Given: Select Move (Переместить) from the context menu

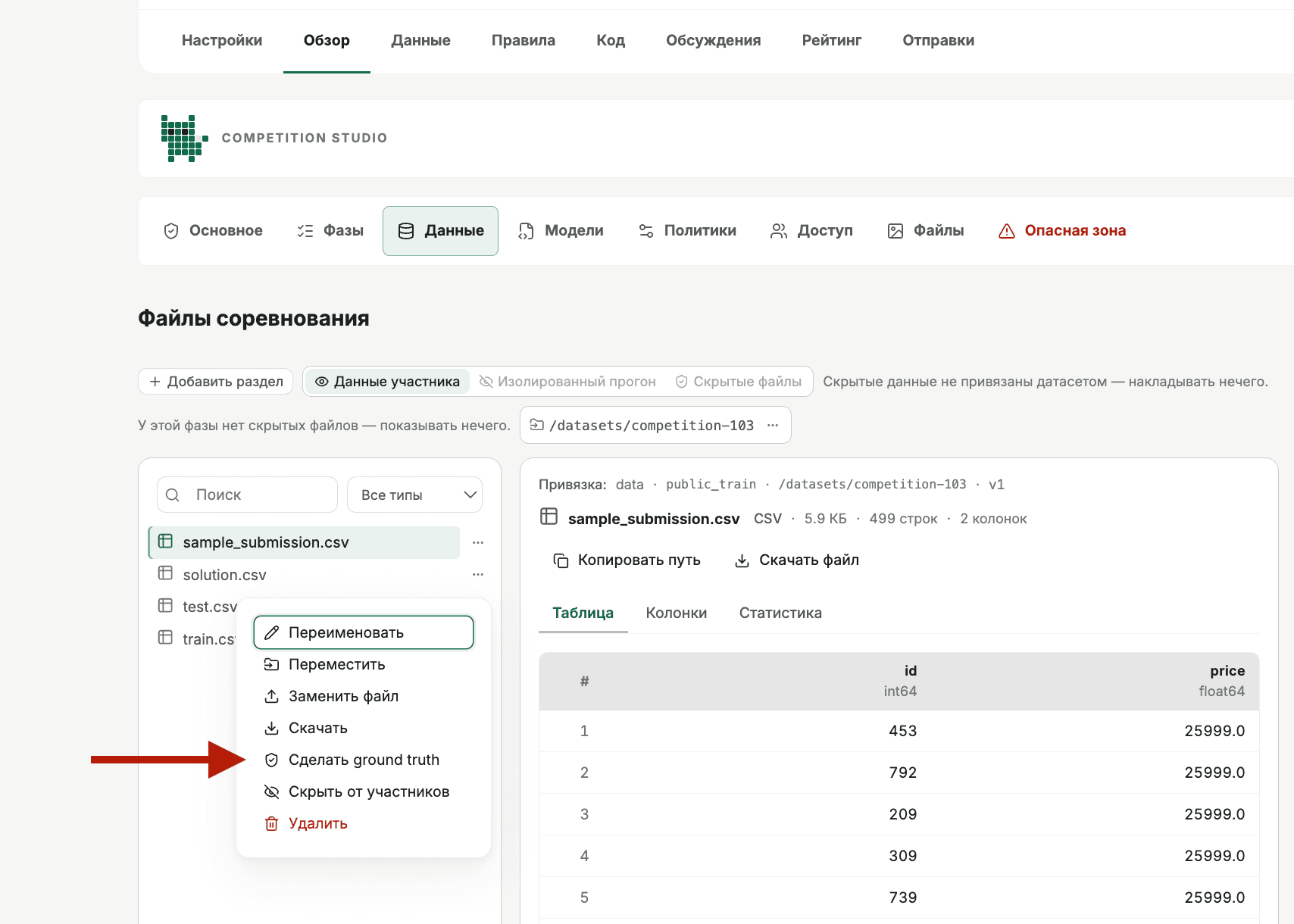Looking at the screenshot, I should coord(364,664).
